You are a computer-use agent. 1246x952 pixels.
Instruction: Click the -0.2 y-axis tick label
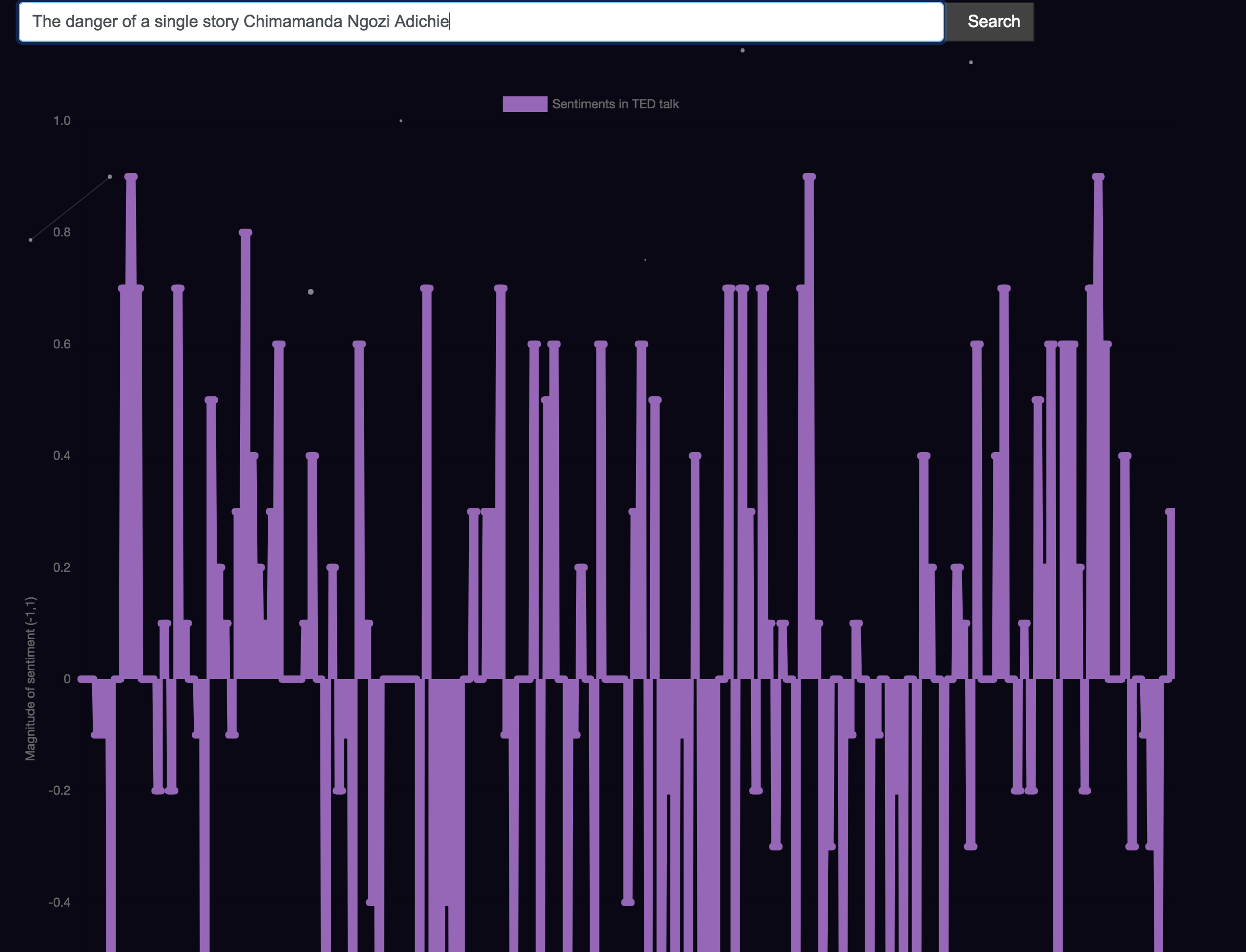(x=59, y=791)
